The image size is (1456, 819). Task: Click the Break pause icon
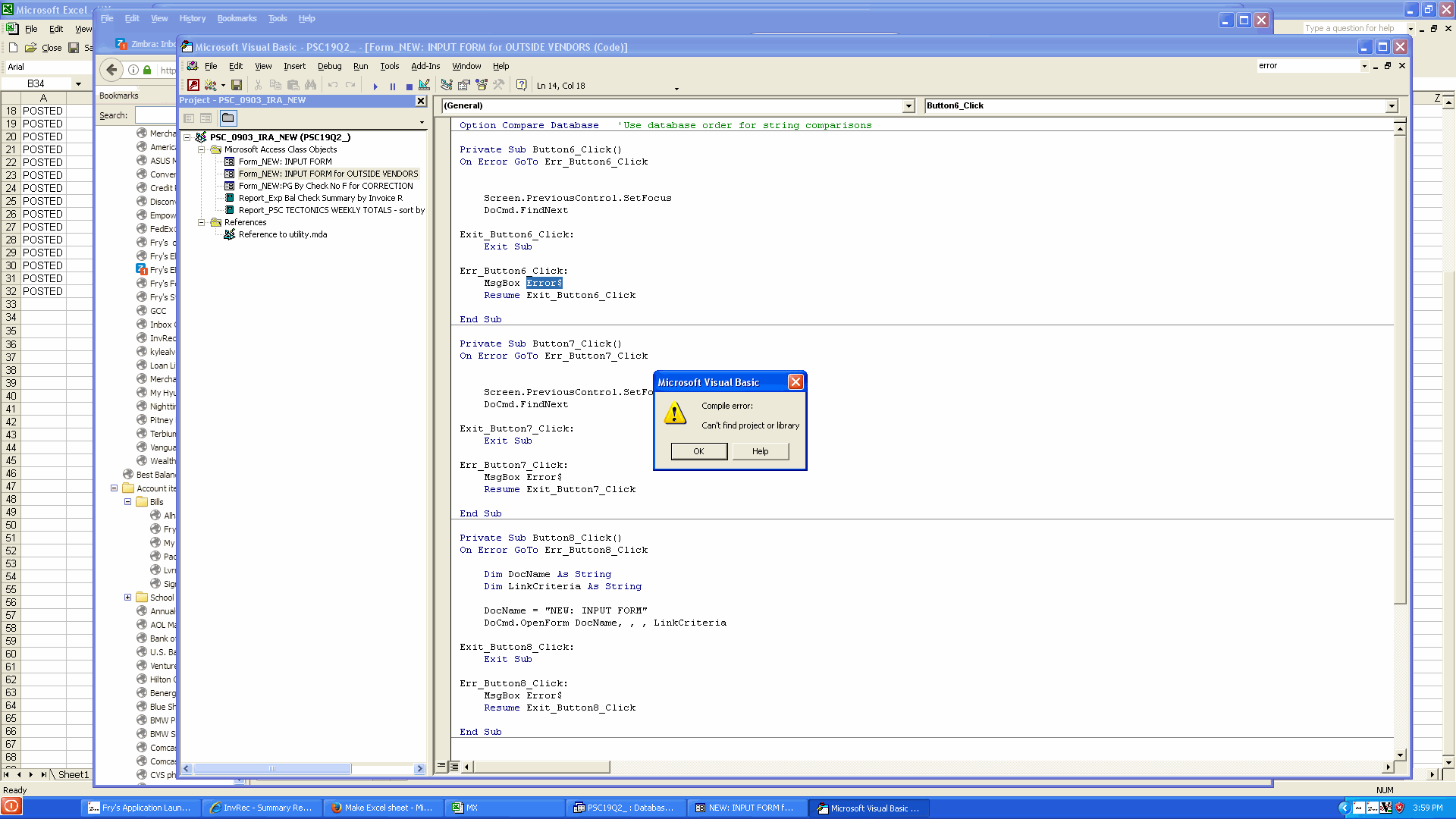point(392,86)
